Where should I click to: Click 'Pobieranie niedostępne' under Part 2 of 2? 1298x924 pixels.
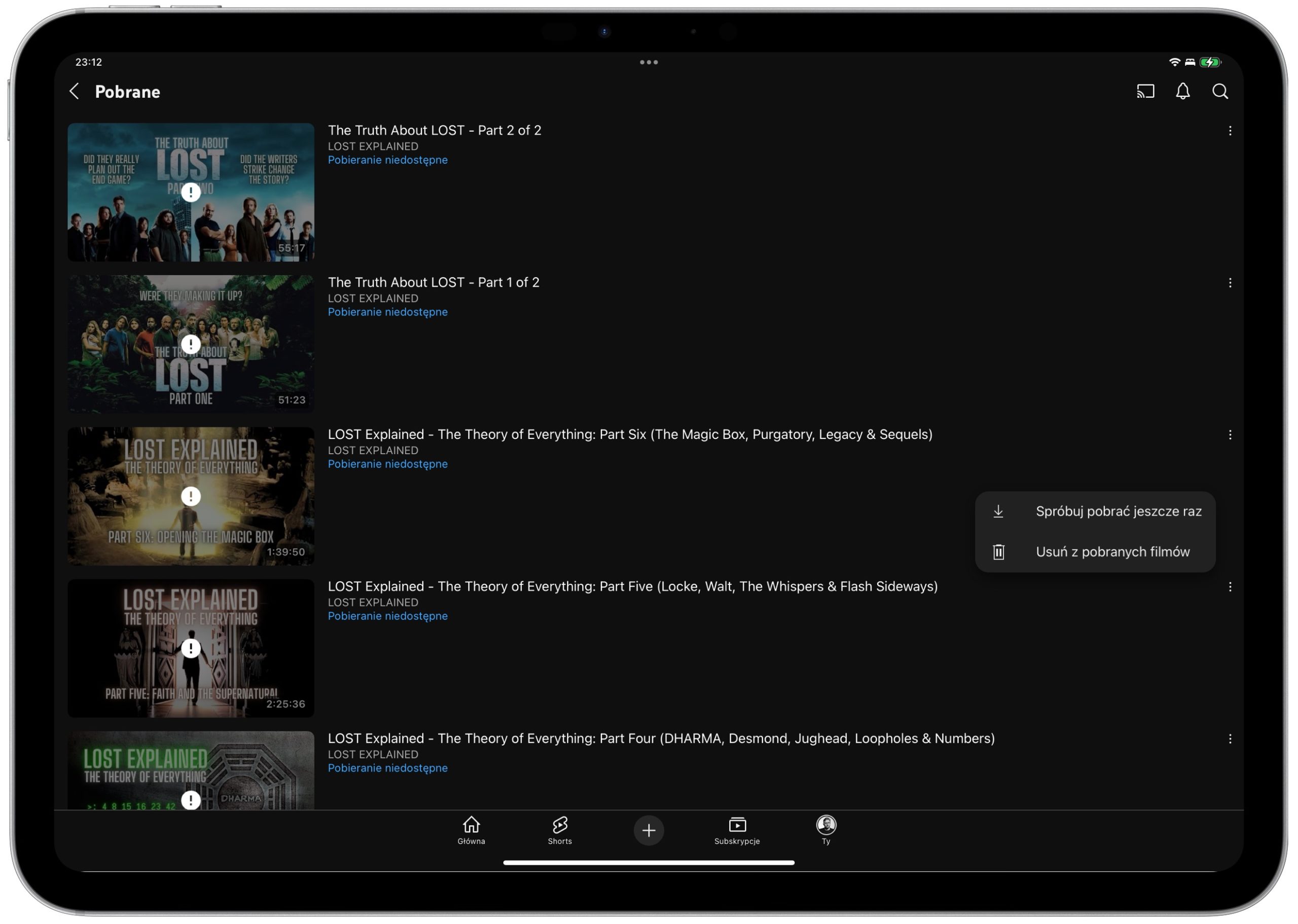[387, 160]
